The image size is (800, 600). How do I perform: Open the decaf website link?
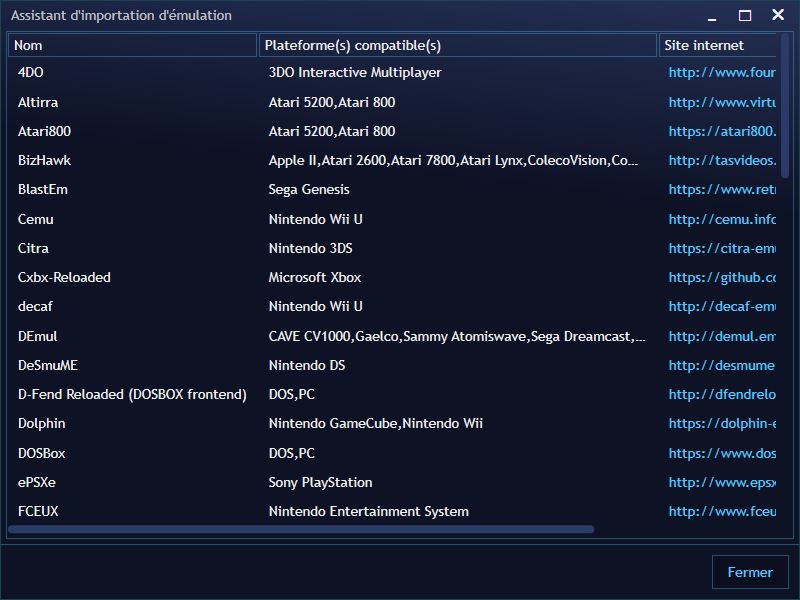[x=722, y=306]
